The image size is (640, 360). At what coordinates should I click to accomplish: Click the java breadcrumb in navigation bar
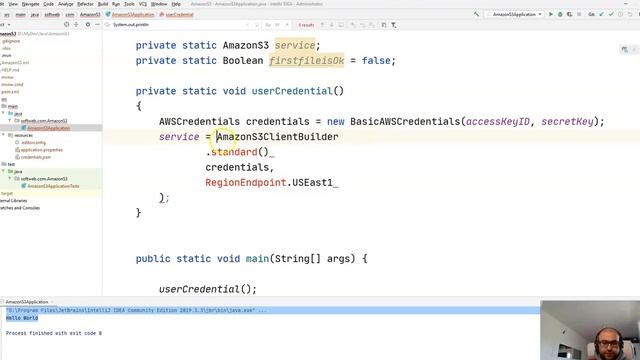coord(35,15)
